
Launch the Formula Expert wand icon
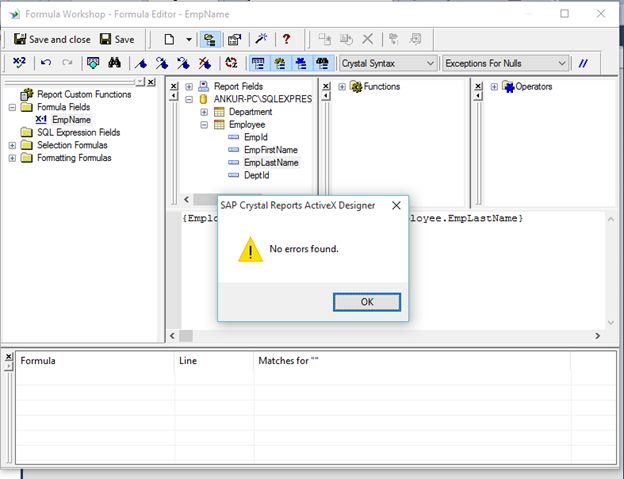[261, 39]
